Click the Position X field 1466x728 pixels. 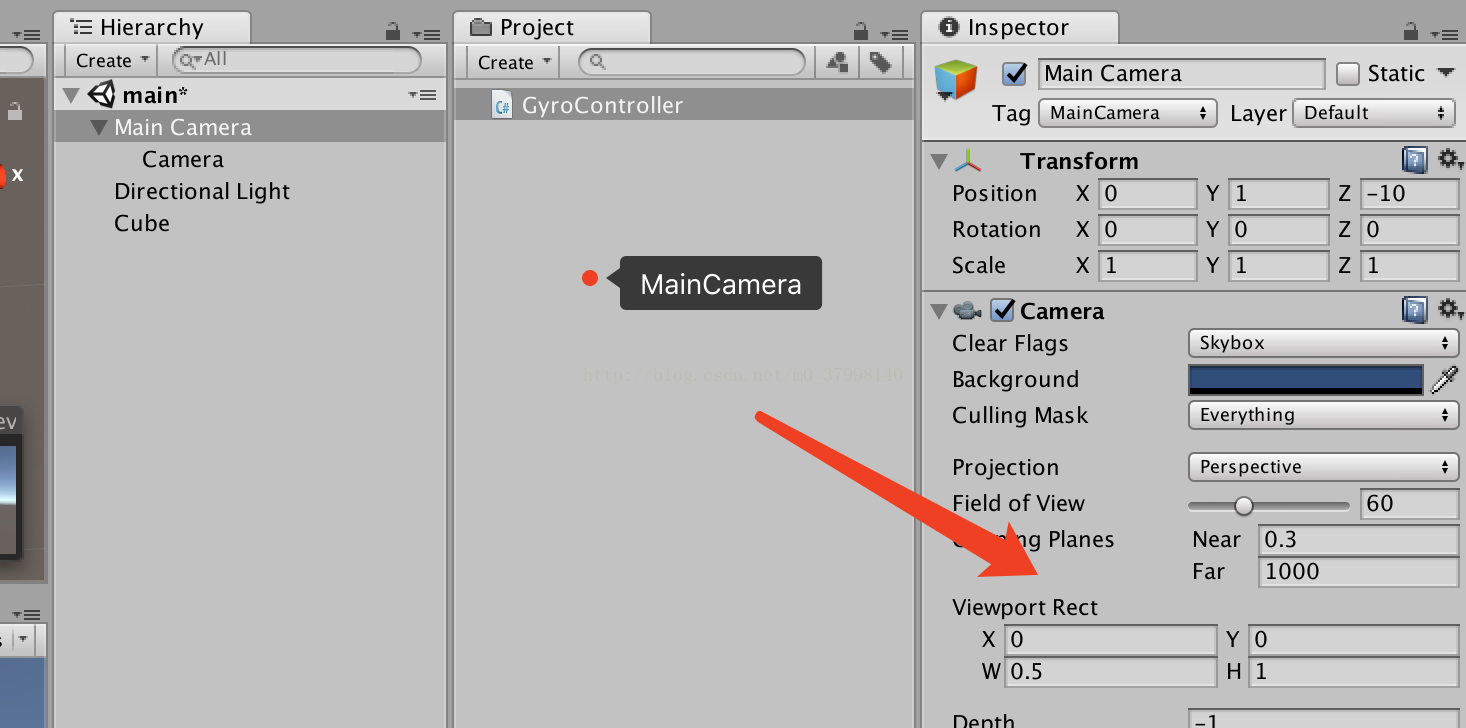(1147, 194)
